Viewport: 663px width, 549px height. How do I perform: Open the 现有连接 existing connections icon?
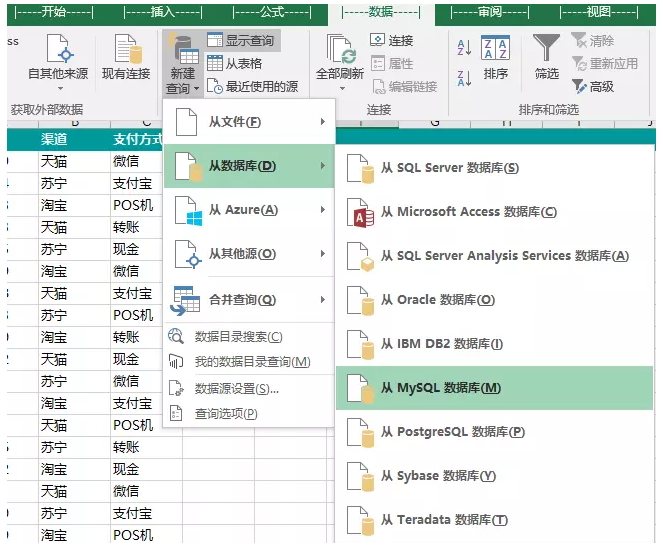(x=127, y=49)
